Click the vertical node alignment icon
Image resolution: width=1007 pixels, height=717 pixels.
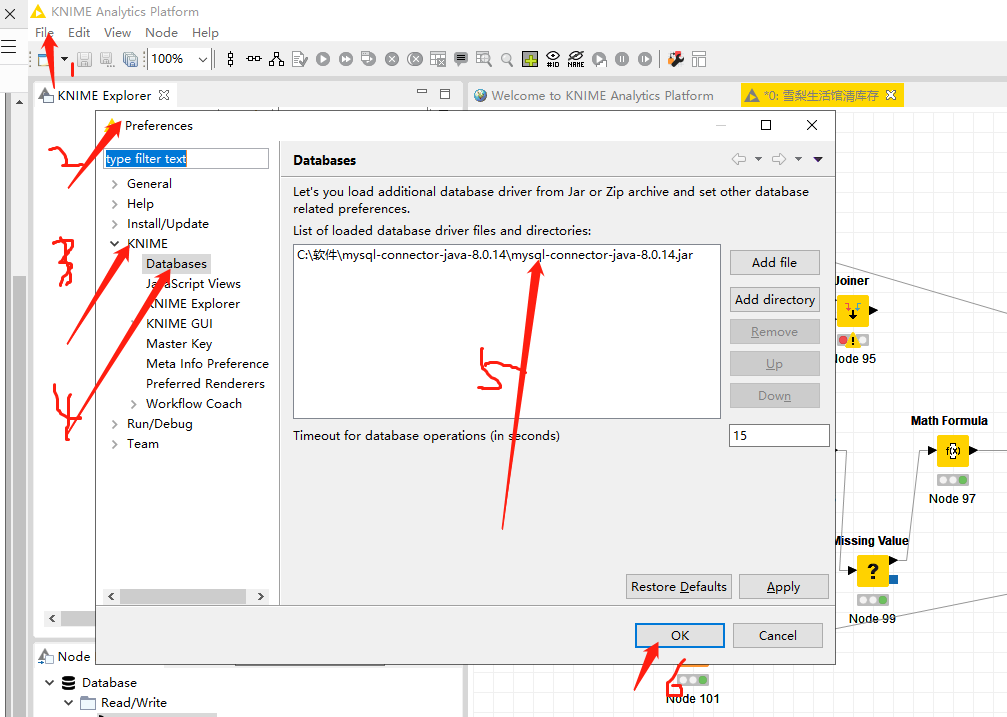pos(231,60)
